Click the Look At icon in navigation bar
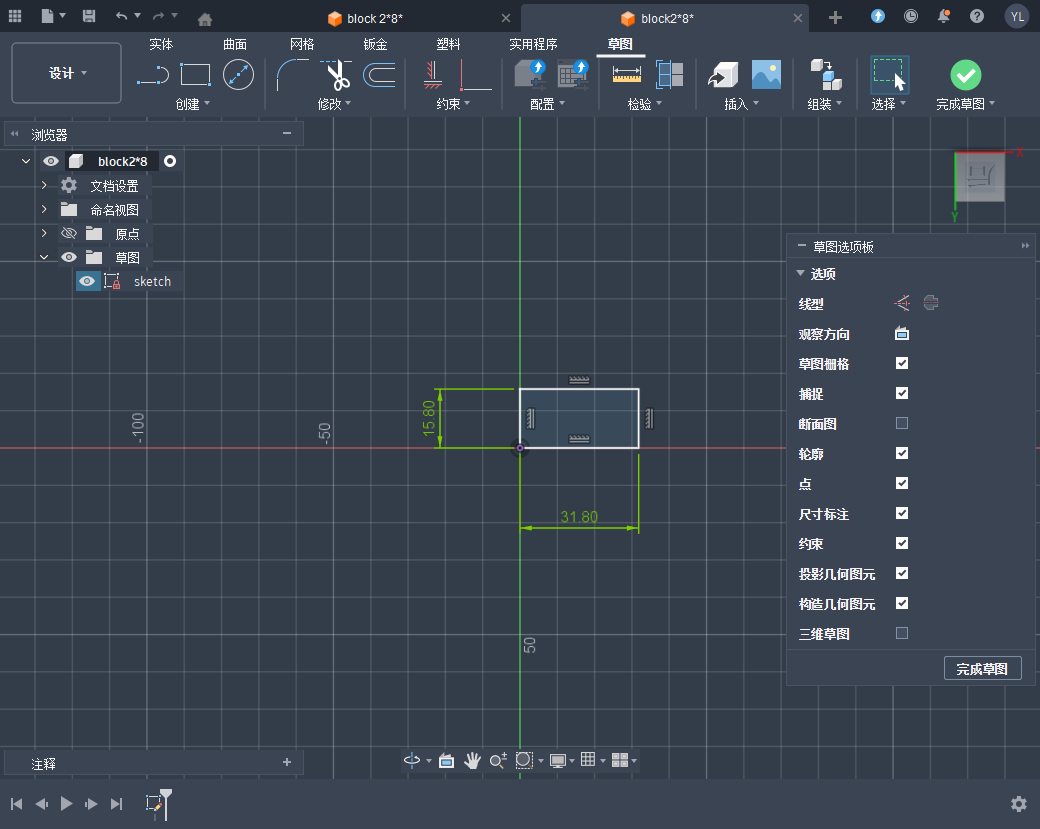The height and width of the screenshot is (829, 1040). point(446,760)
